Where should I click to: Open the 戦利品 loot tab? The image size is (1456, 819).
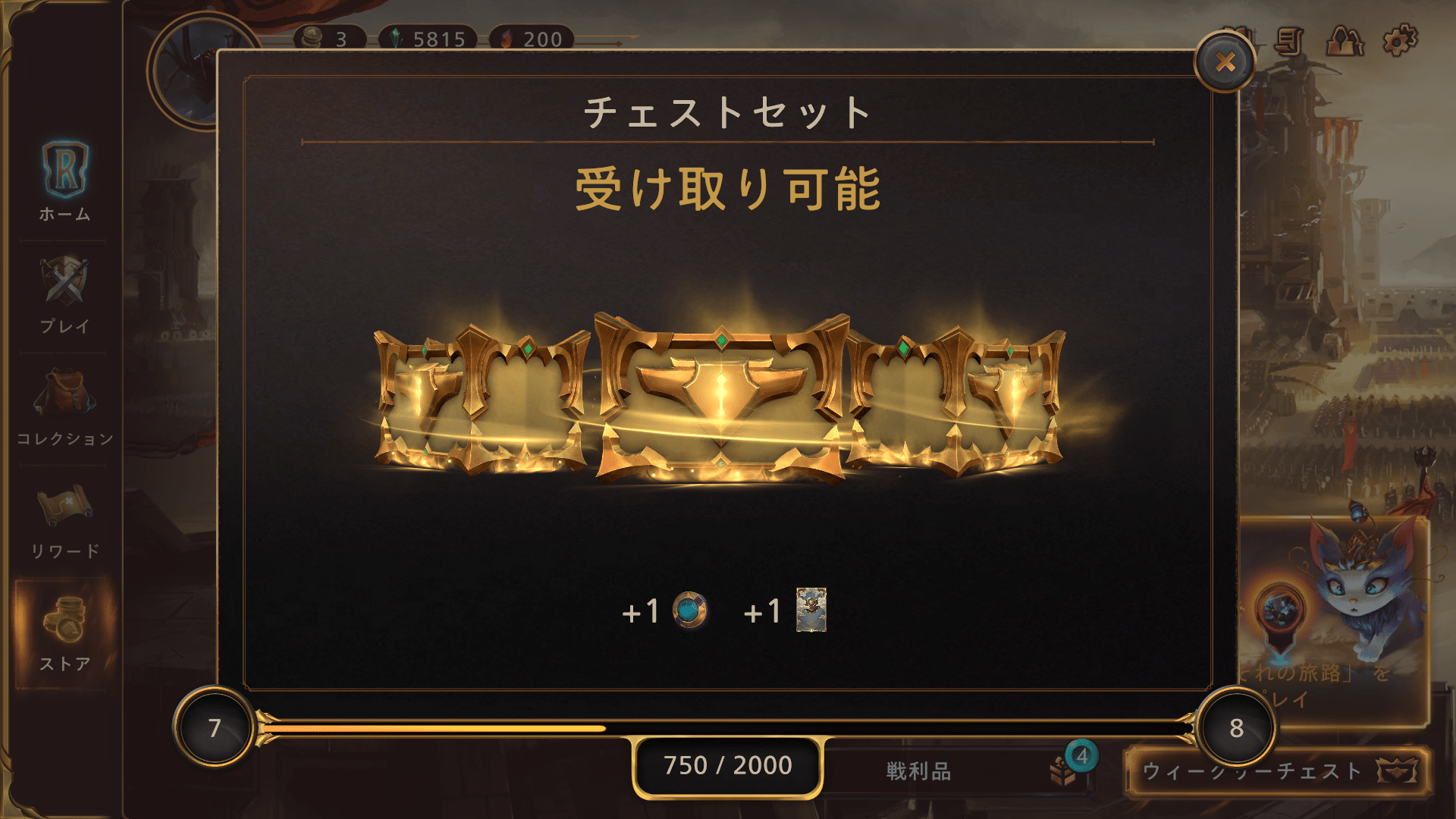tap(957, 771)
